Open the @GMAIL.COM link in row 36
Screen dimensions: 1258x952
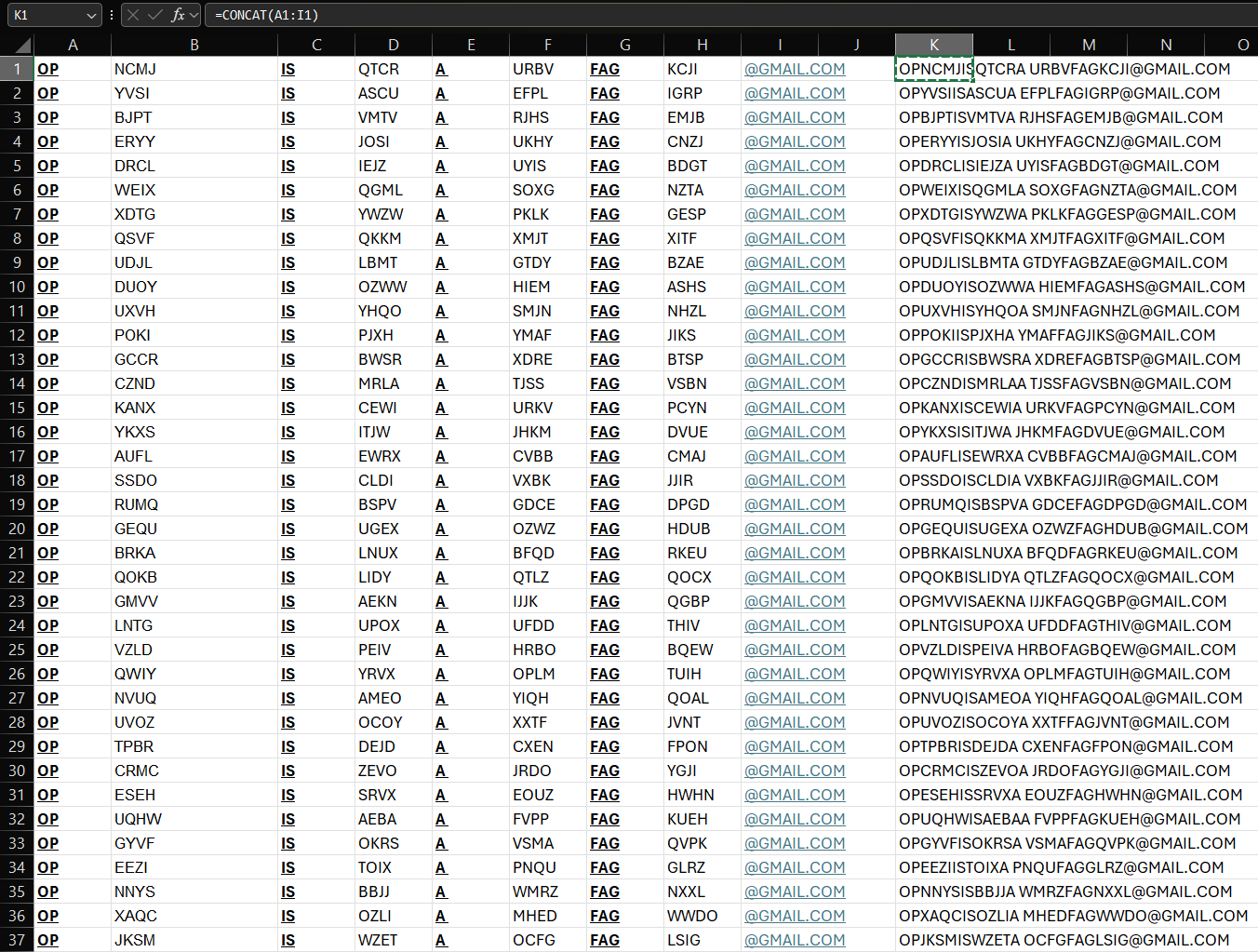[795, 916]
